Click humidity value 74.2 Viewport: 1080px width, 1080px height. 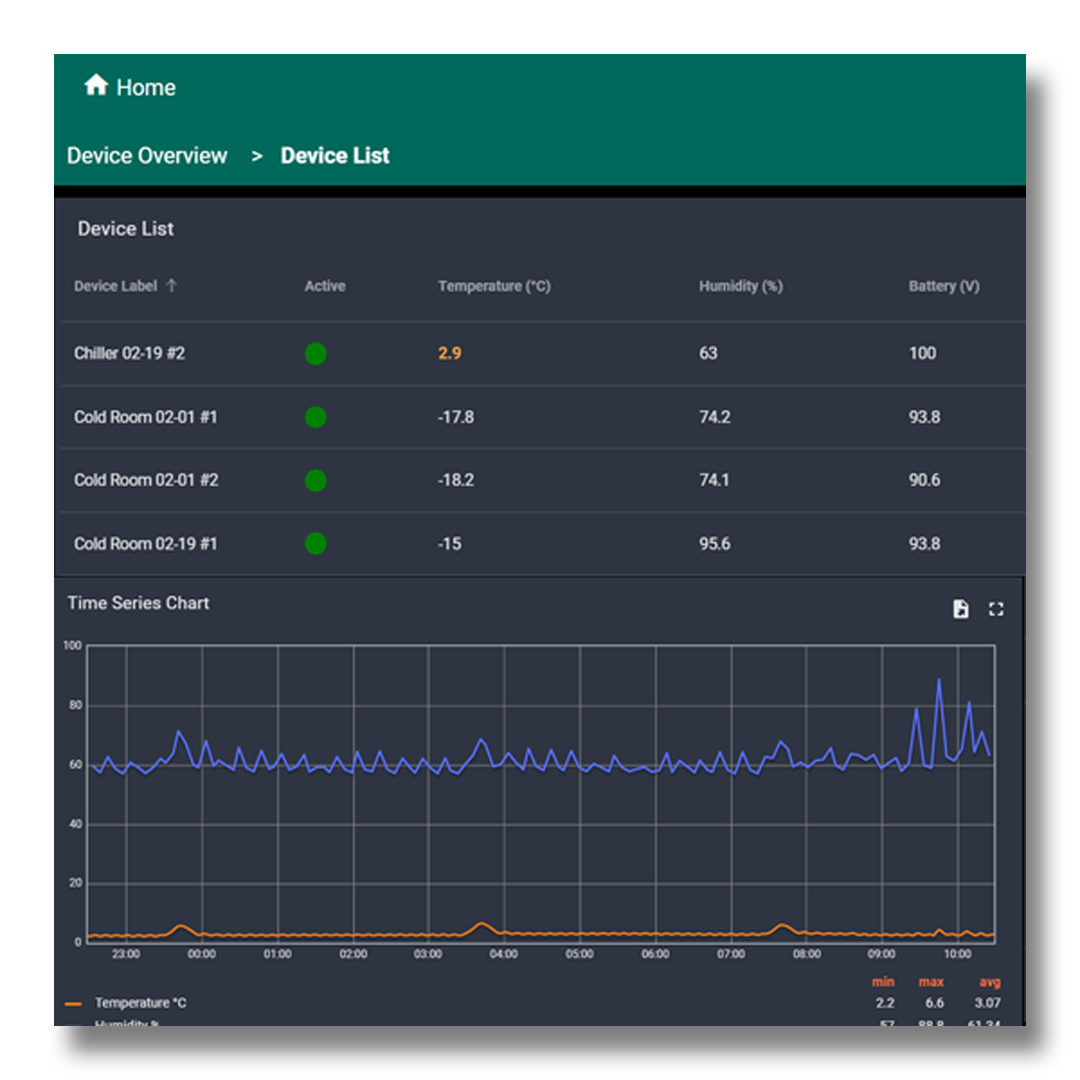tap(715, 417)
